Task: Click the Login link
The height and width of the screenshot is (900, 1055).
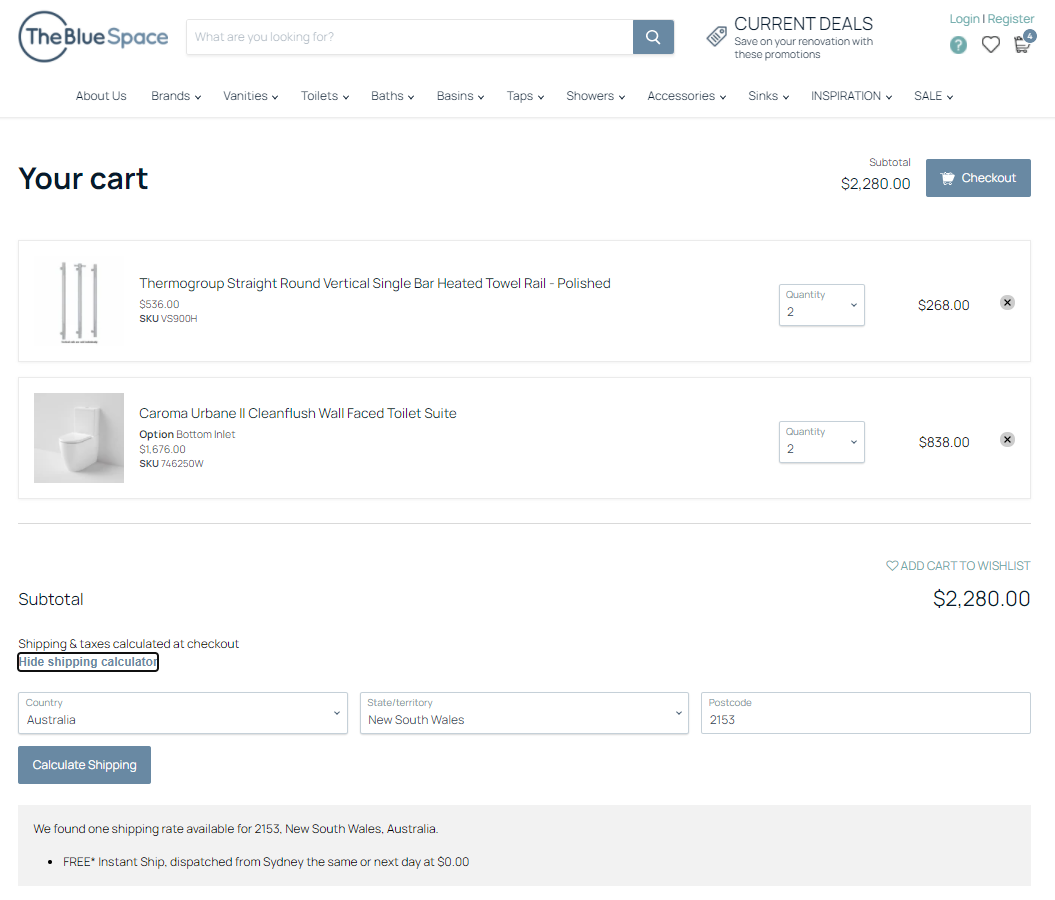Action: (x=964, y=19)
